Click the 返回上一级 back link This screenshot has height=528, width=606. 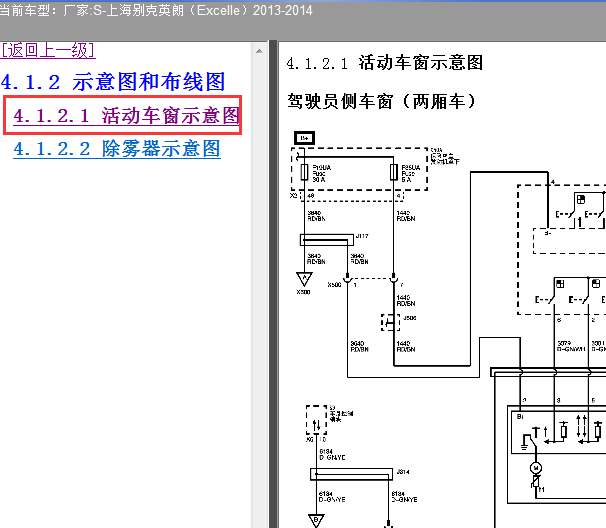click(x=48, y=50)
